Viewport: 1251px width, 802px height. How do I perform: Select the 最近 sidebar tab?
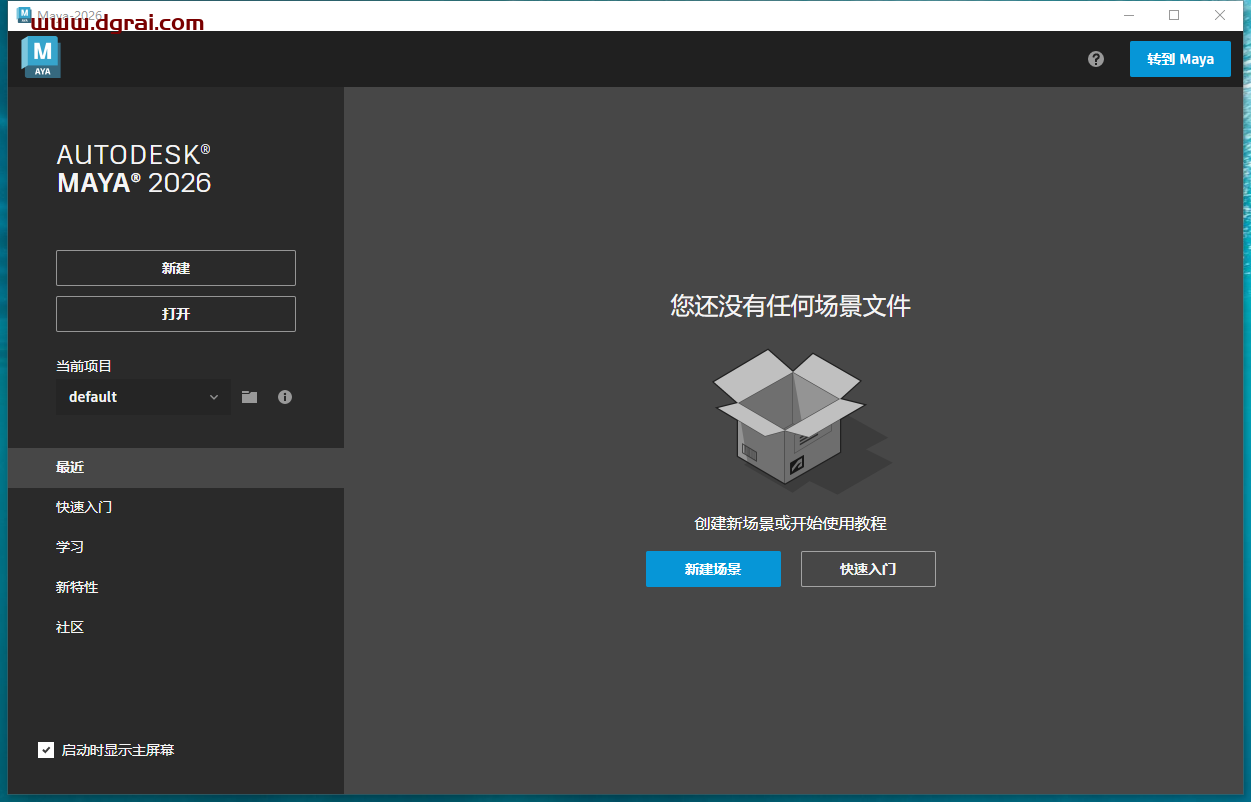click(176, 468)
